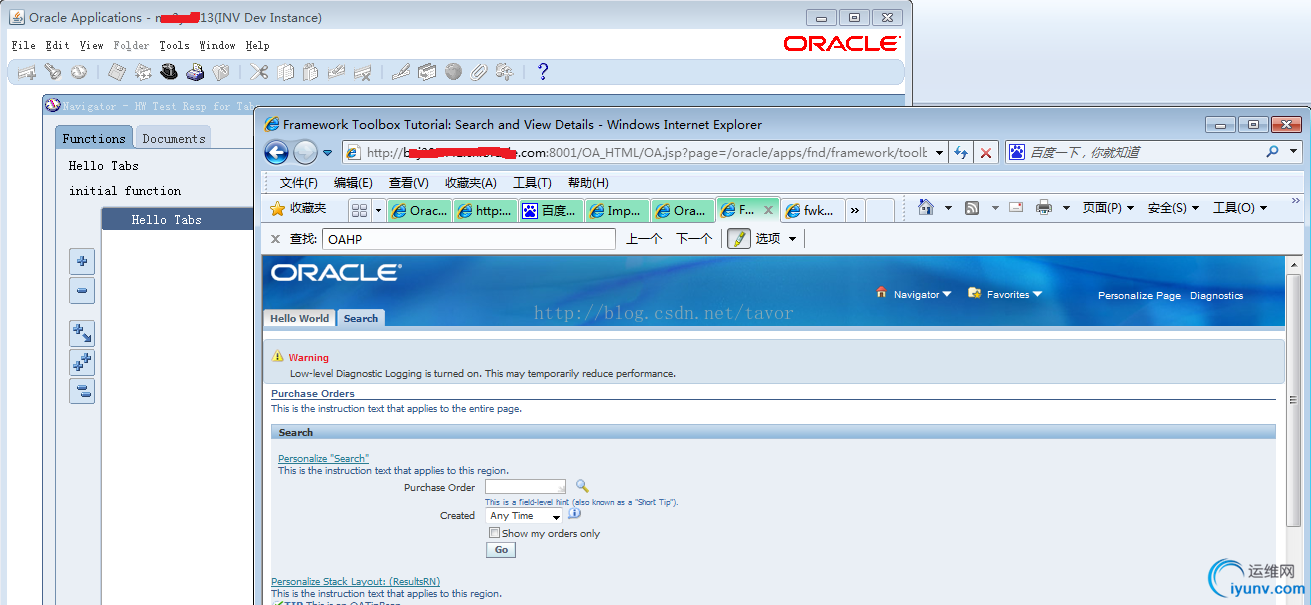Select 'initial function' in Navigator Functions list
1311x605 pixels.
click(x=125, y=190)
